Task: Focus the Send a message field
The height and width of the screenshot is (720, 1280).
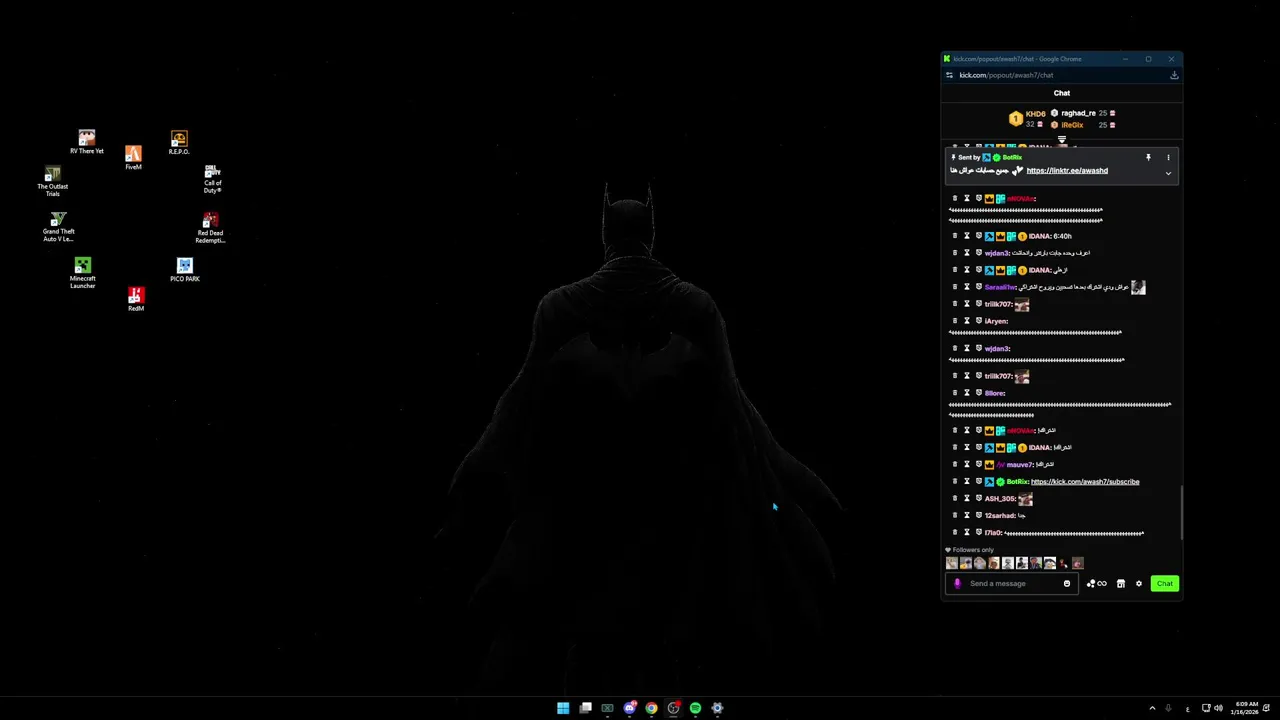Action: click(1011, 583)
